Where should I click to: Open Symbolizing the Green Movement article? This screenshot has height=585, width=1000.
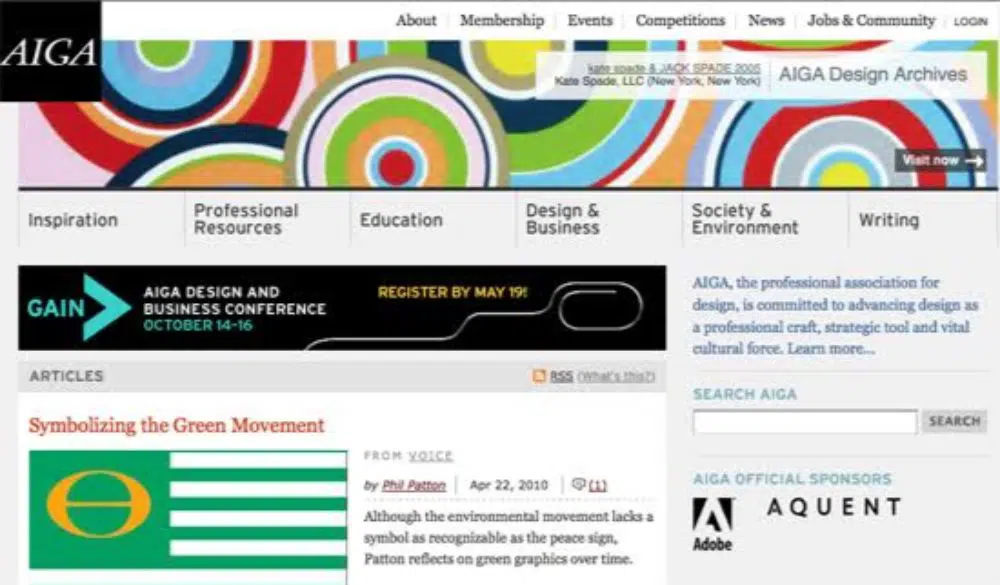coord(177,425)
